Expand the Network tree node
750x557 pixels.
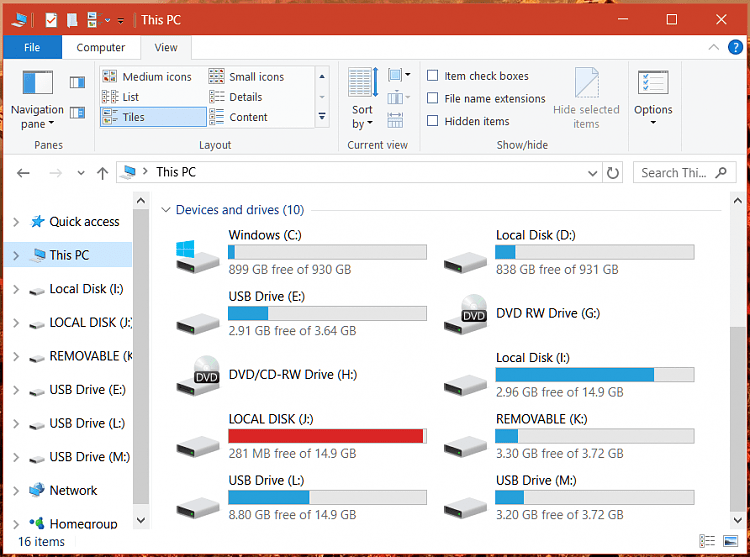coord(16,491)
